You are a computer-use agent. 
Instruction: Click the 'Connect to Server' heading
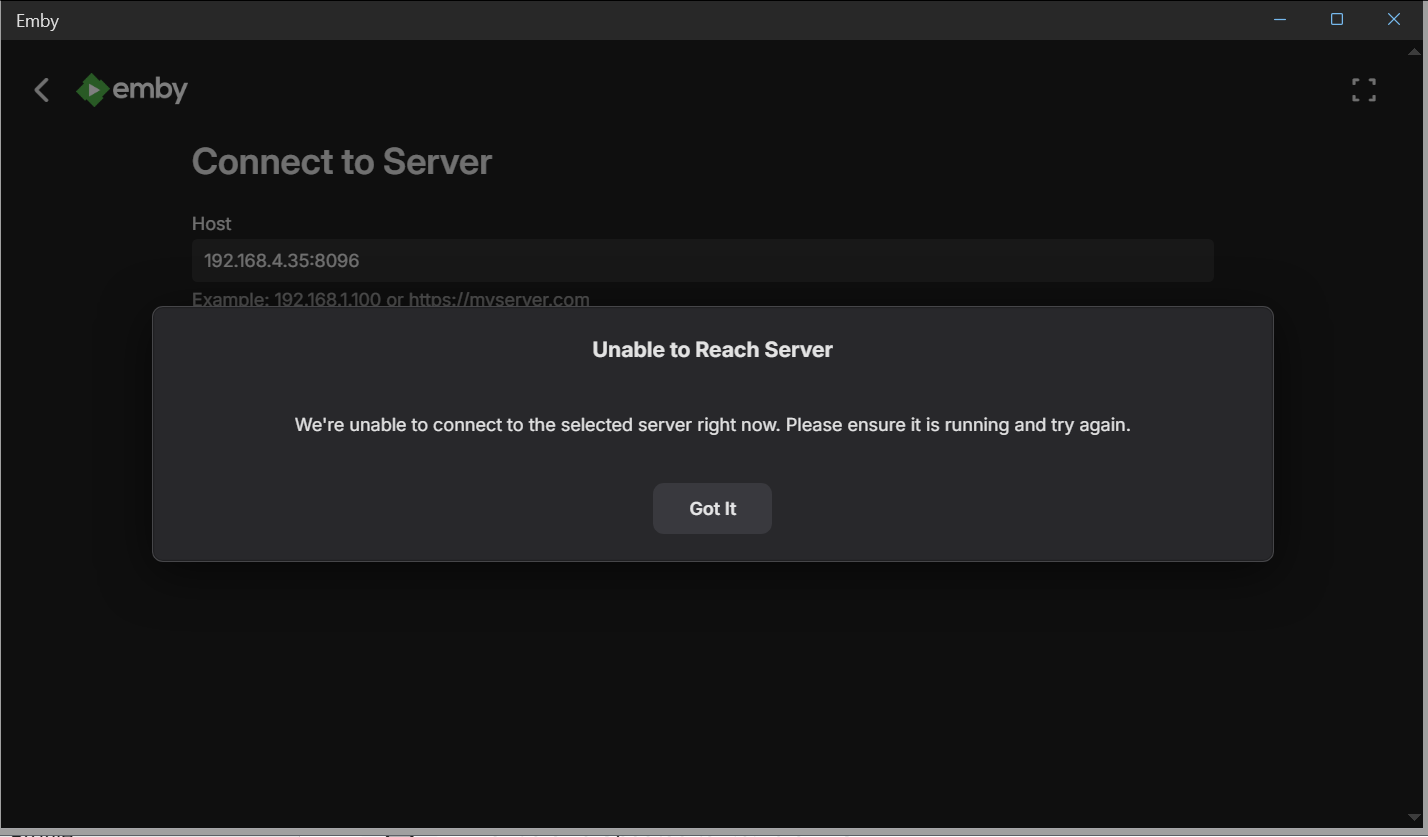click(x=342, y=162)
